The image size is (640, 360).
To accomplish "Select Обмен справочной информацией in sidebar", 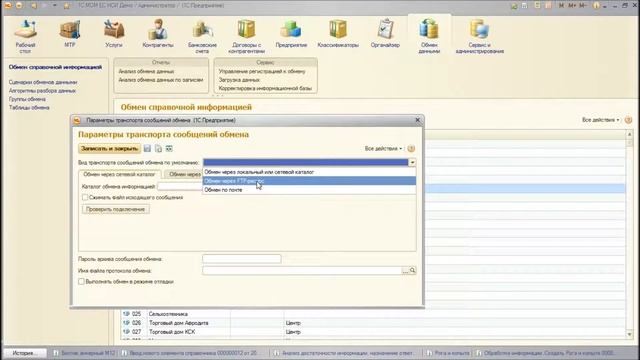I will (55, 67).
